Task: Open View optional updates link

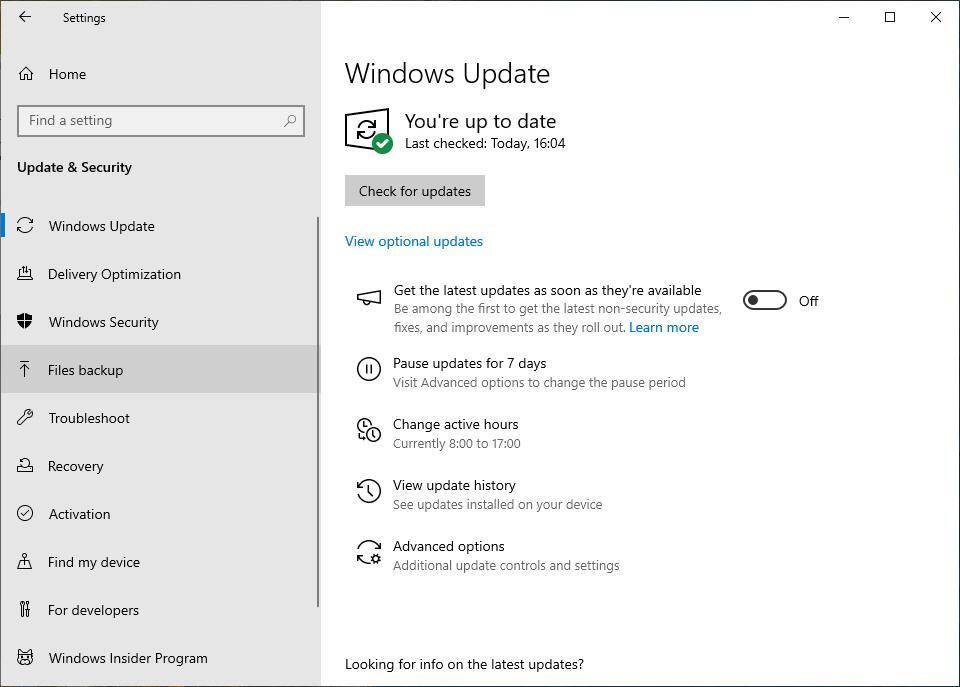Action: point(414,241)
